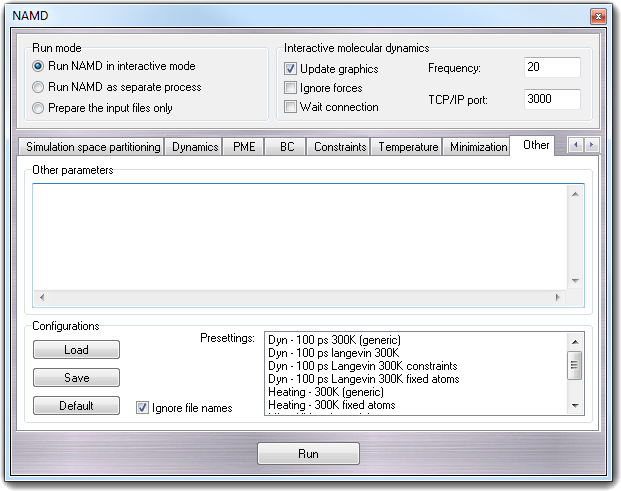This screenshot has height=491, width=621.
Task: Click the Default configuration button
Action: click(x=76, y=406)
